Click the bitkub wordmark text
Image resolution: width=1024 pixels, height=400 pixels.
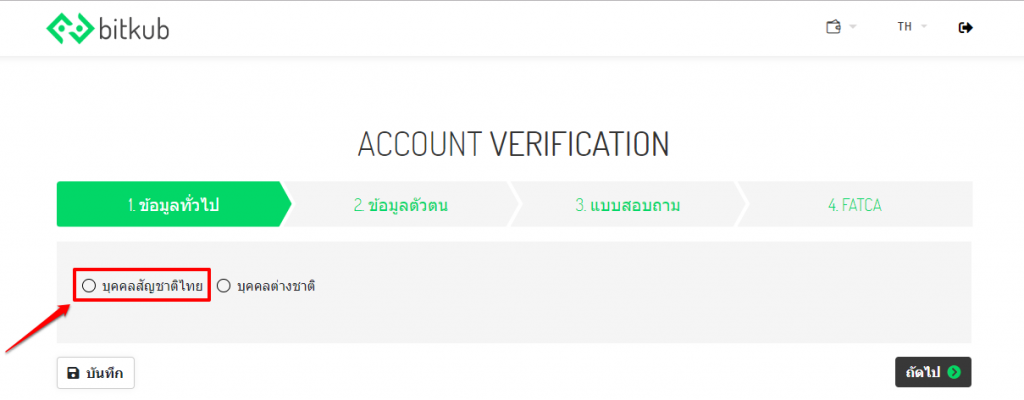pos(134,29)
